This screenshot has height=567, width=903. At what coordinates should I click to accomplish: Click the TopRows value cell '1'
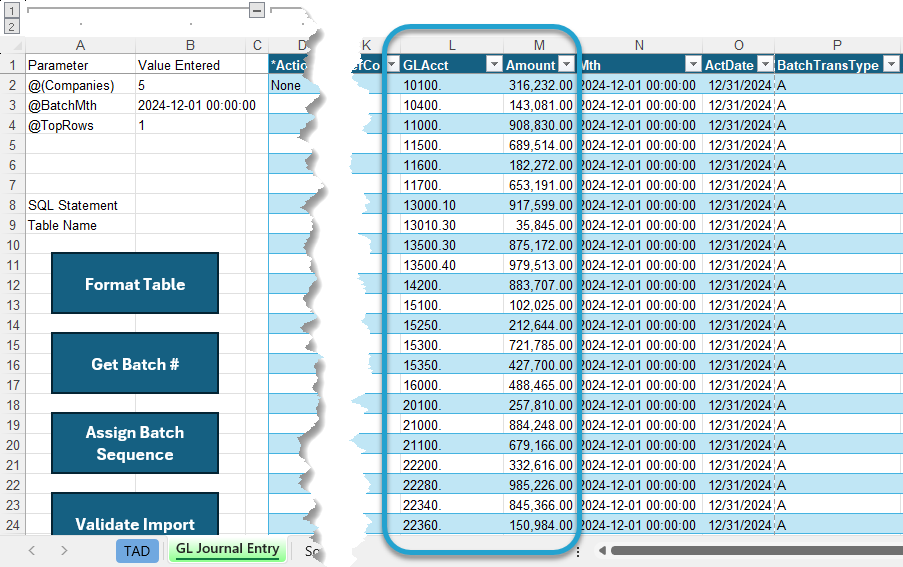click(x=190, y=125)
